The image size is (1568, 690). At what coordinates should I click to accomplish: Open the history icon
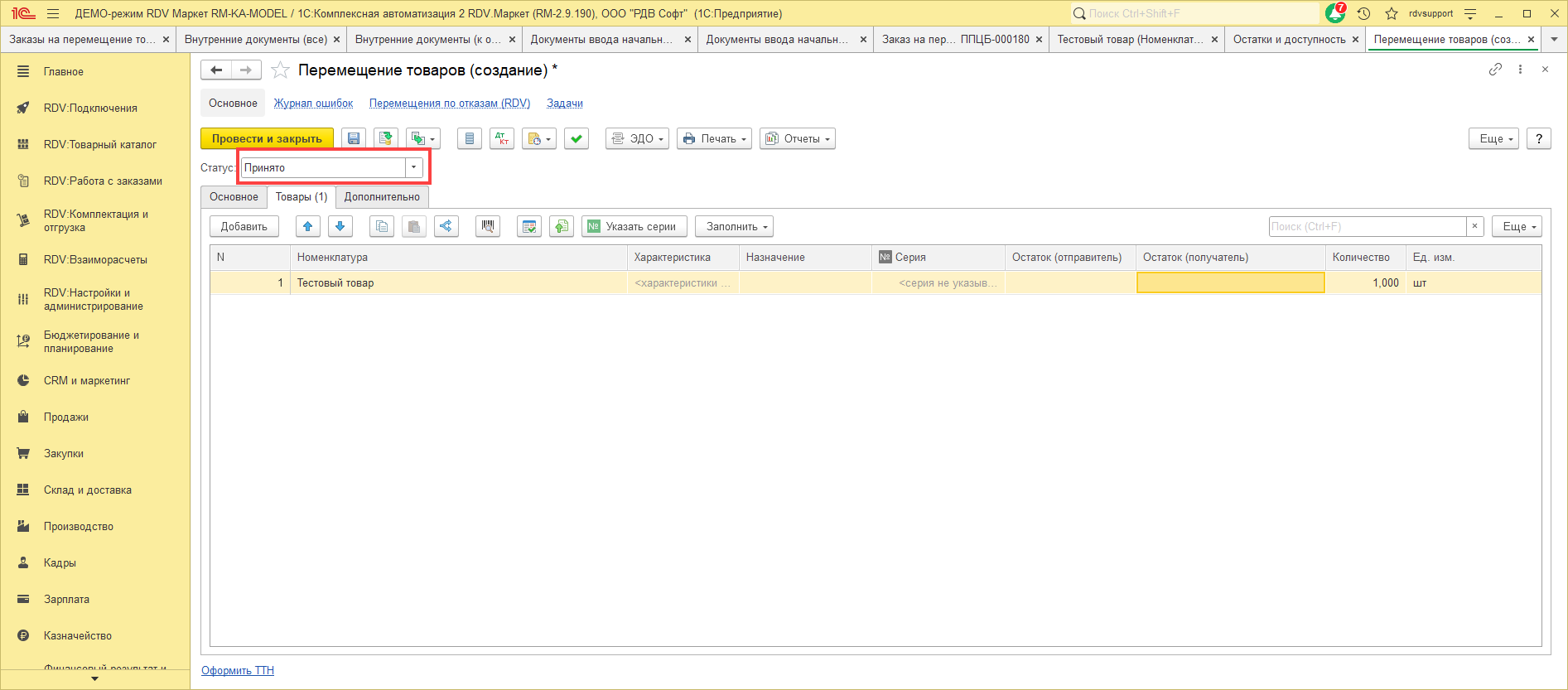1364,13
